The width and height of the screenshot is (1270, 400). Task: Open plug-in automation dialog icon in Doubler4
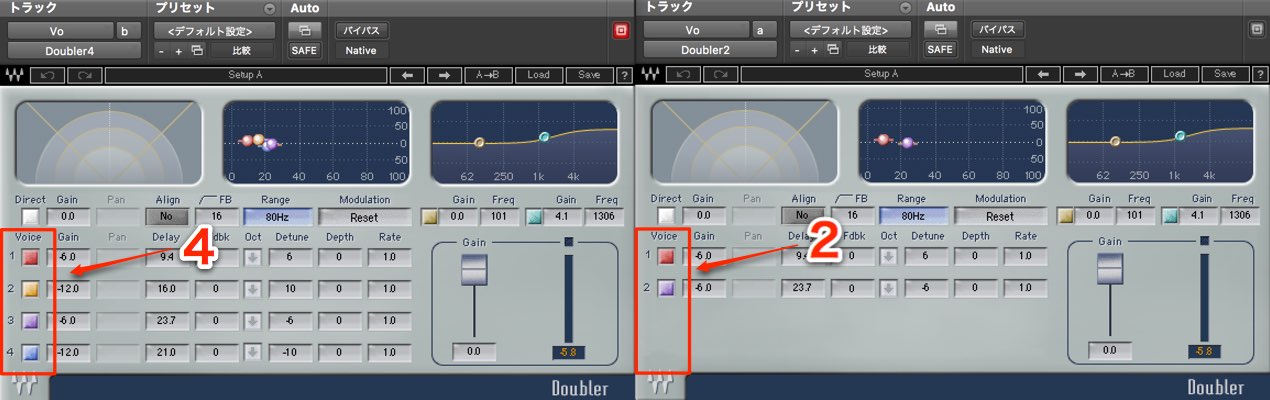click(x=304, y=29)
